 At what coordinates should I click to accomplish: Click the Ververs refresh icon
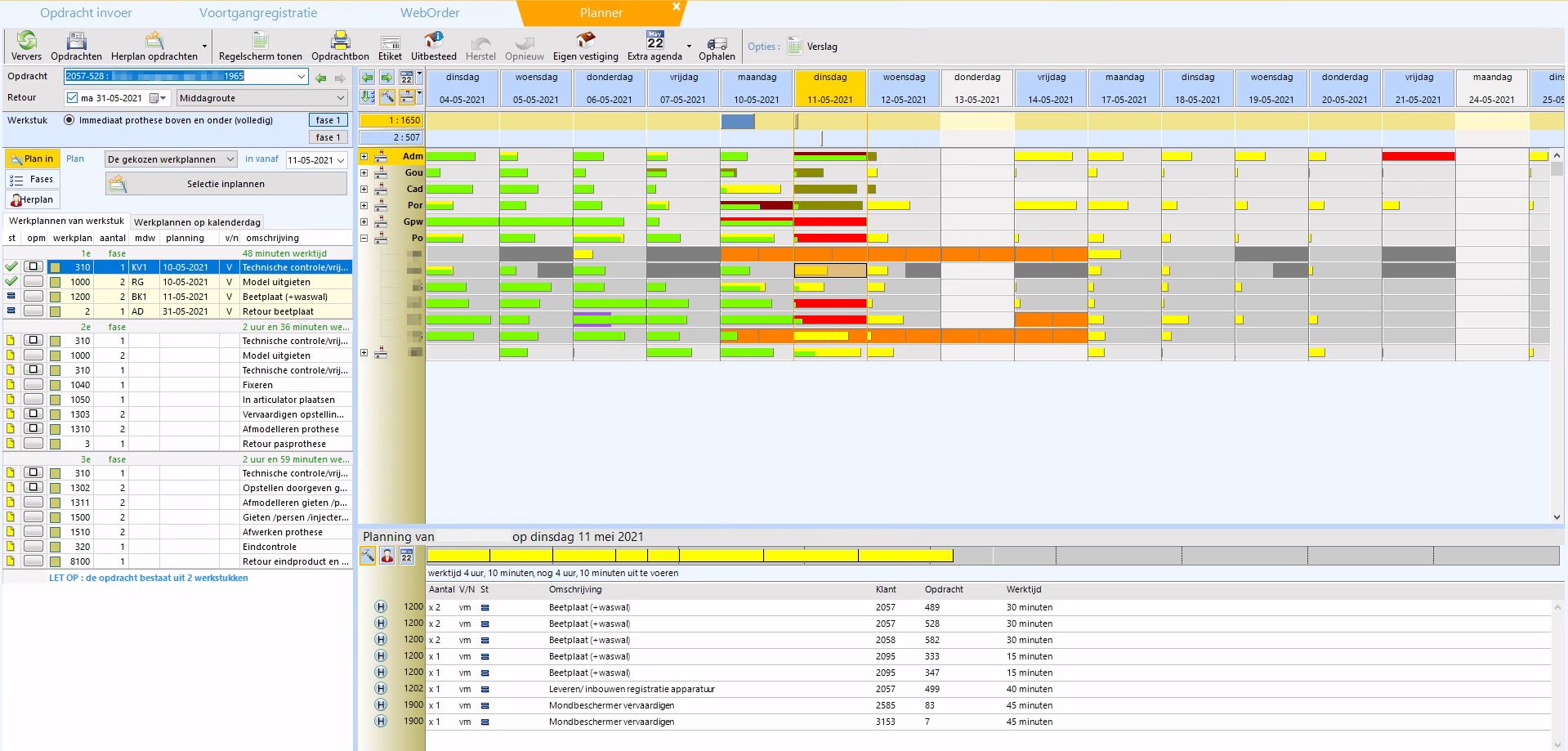[26, 41]
